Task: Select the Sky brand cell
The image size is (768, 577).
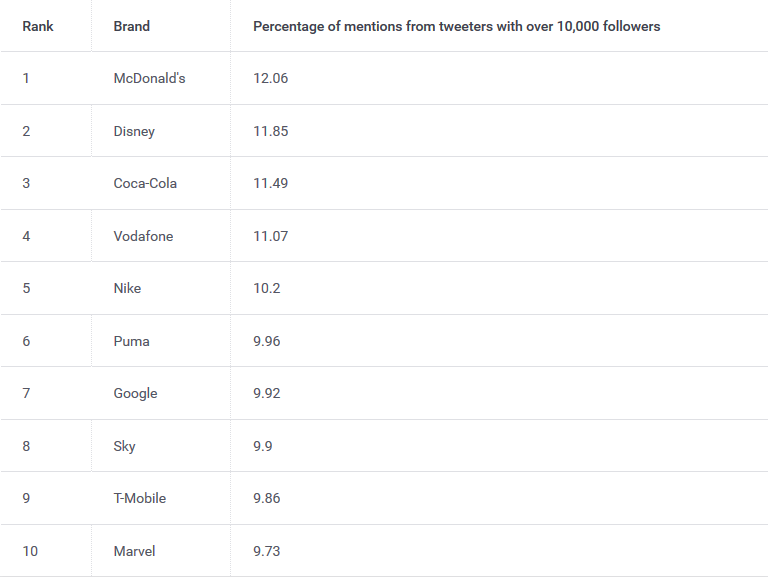Action: tap(124, 446)
